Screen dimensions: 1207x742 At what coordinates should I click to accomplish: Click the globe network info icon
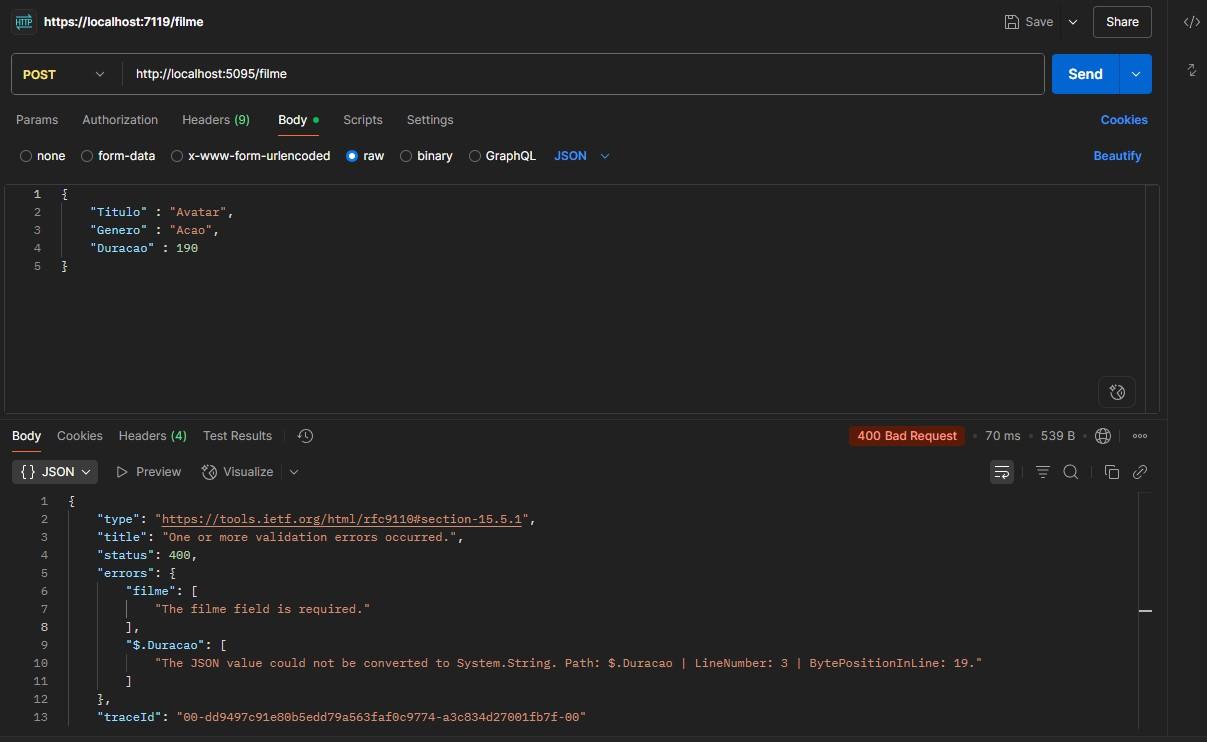click(1103, 436)
